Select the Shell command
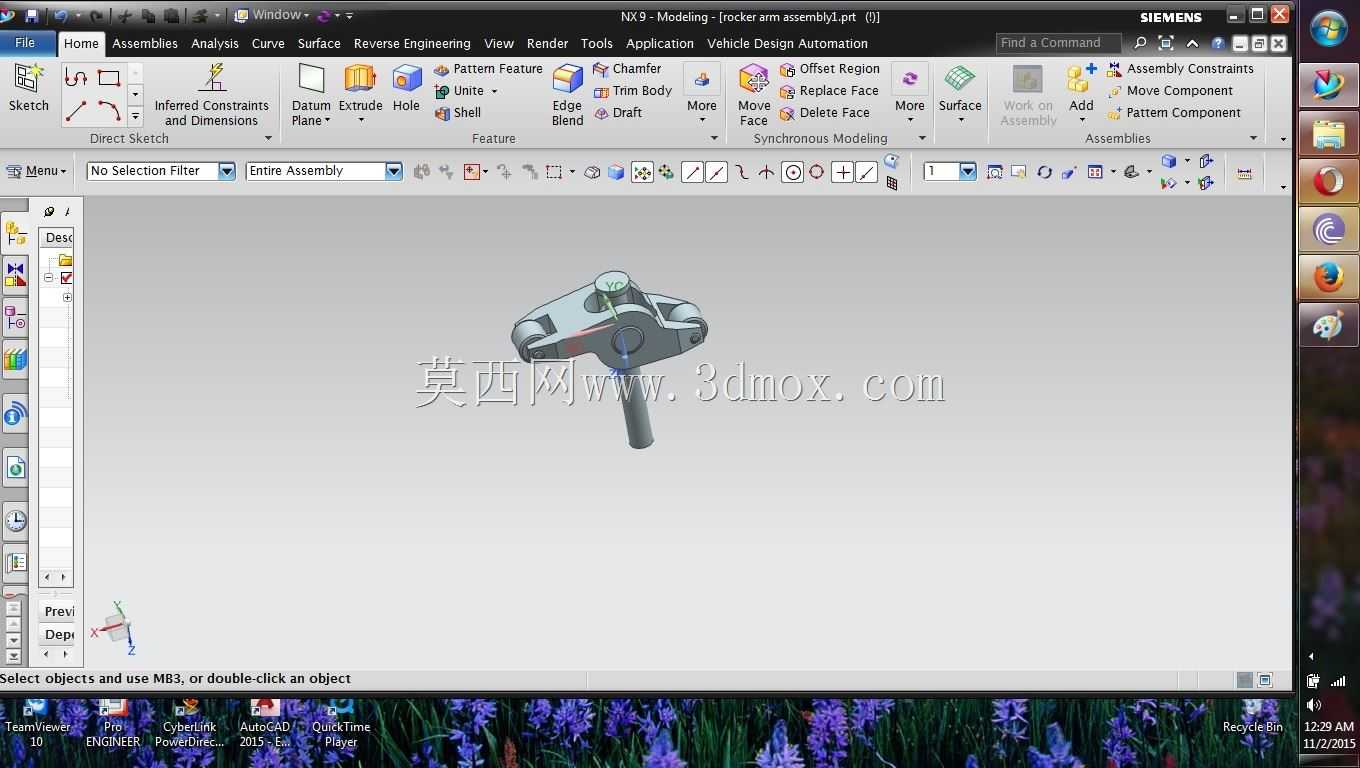The height and width of the screenshot is (768, 1360). tap(458, 113)
